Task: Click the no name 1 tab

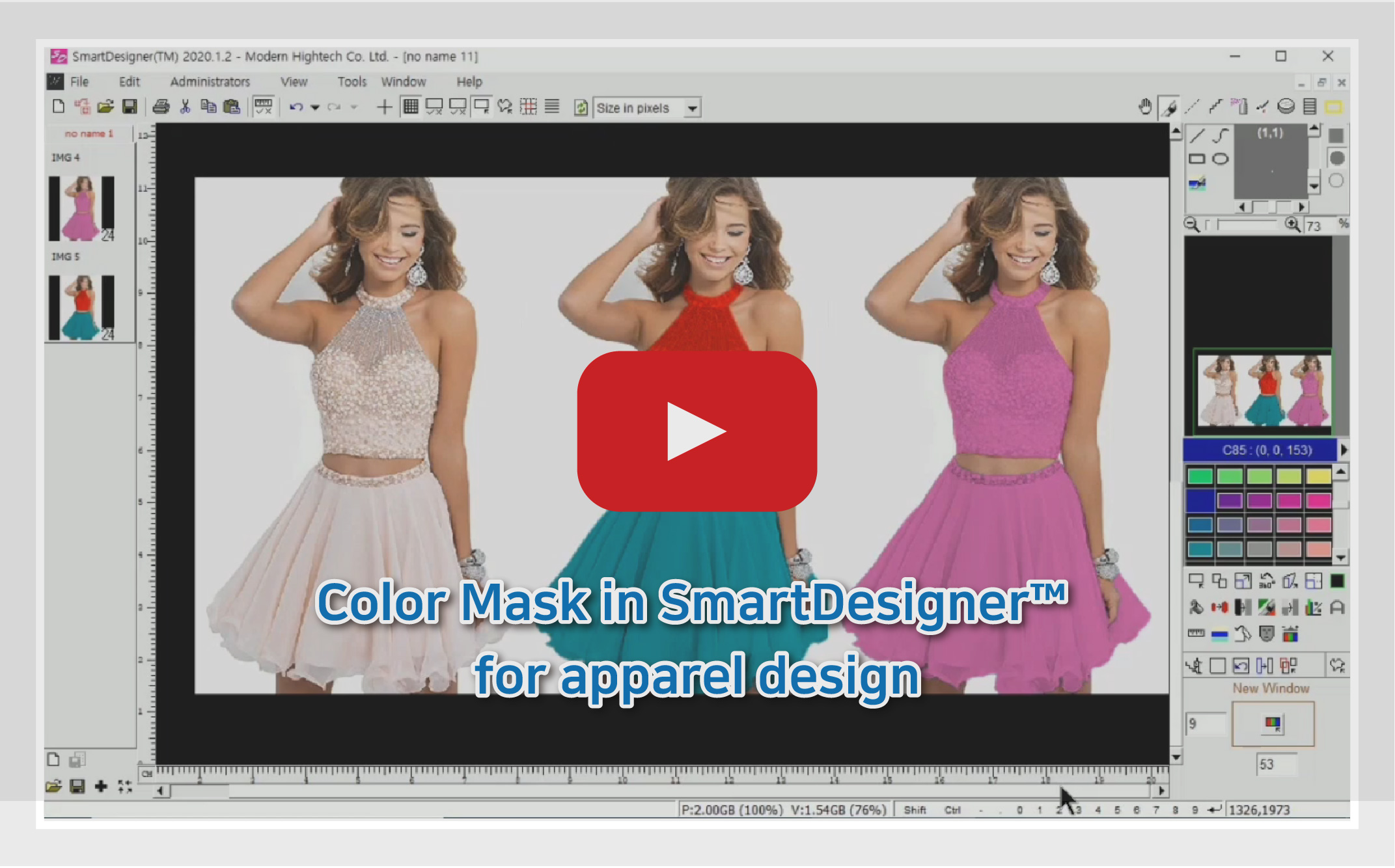Action: pos(89,133)
